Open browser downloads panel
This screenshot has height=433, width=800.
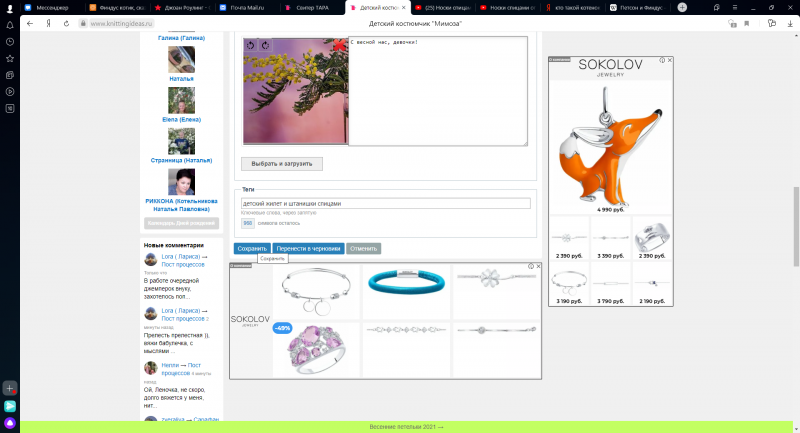coord(790,23)
